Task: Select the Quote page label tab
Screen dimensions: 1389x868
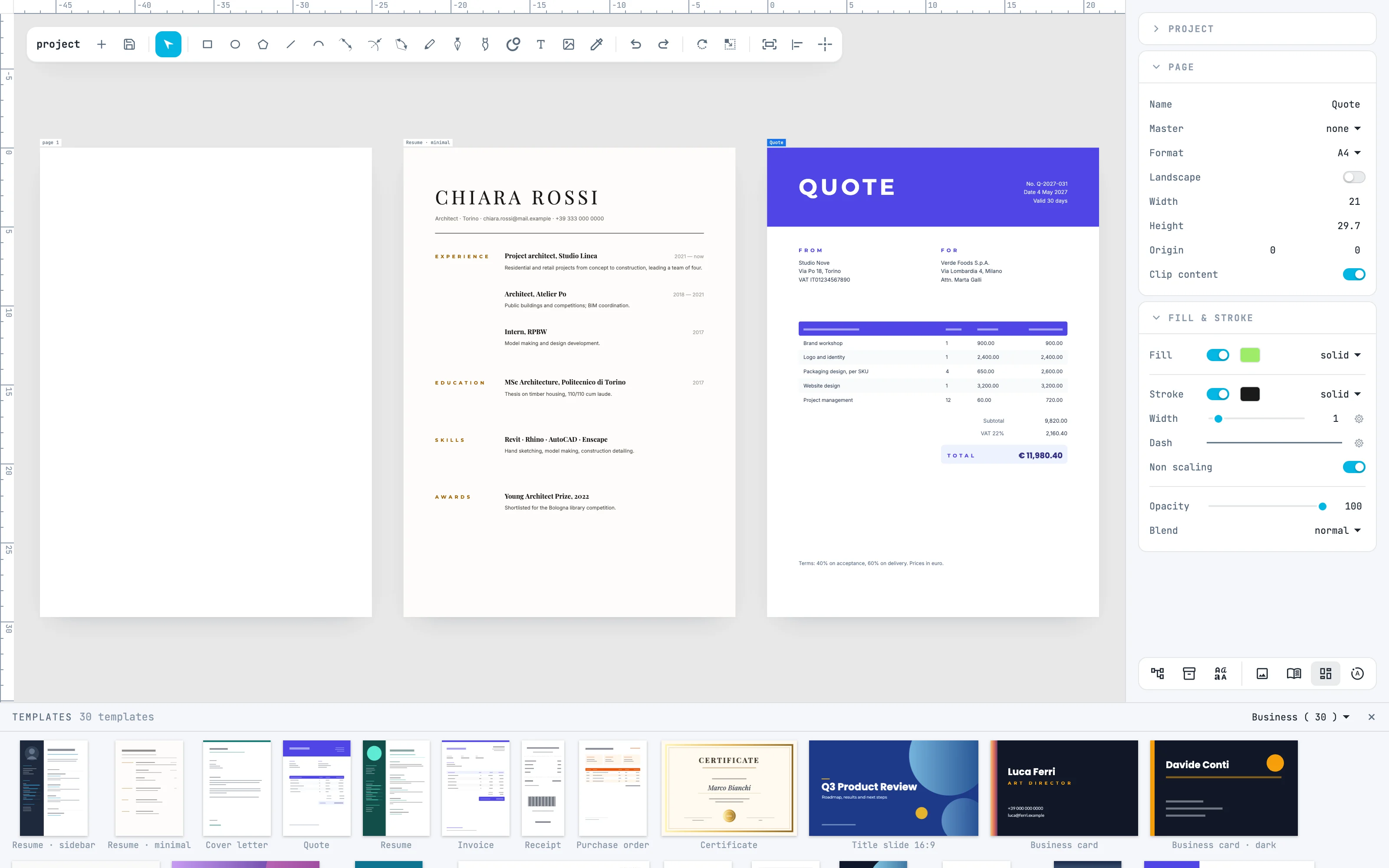Action: point(776,142)
